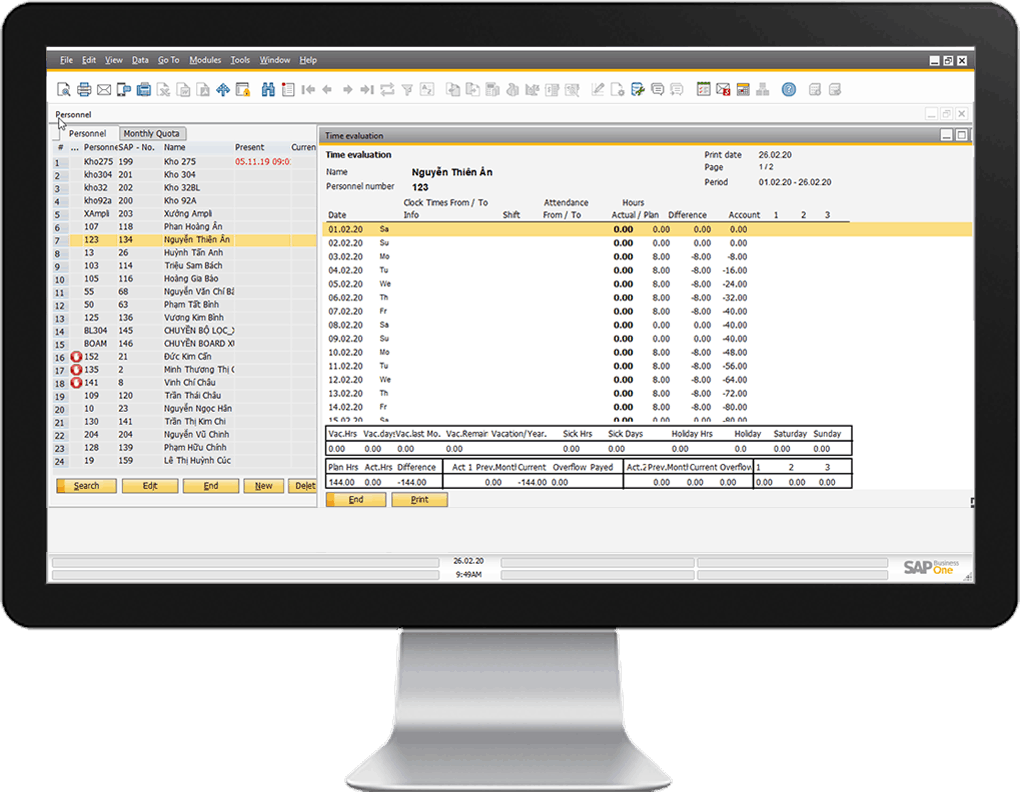Export to Word toolbar icon
Screen dimensions: 1020x792
click(x=183, y=90)
